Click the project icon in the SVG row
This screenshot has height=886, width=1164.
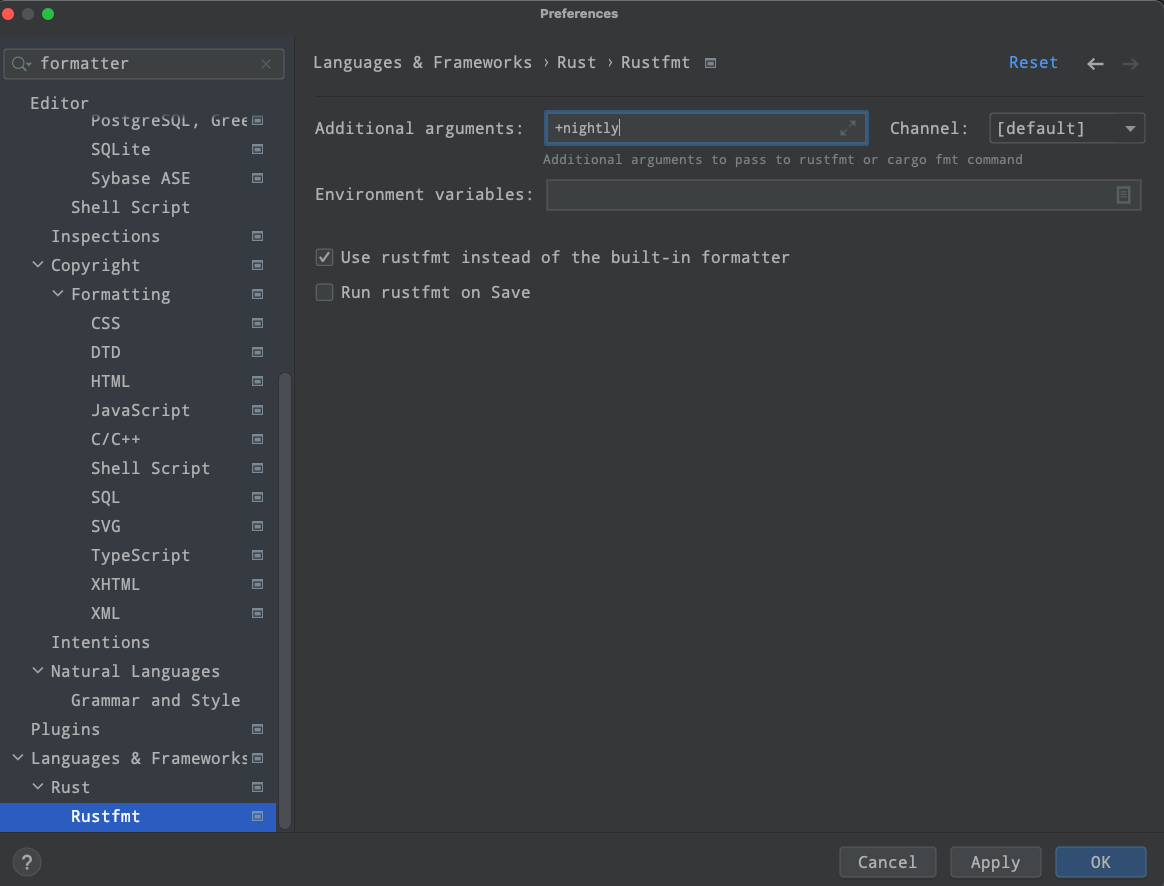pyautogui.click(x=258, y=526)
